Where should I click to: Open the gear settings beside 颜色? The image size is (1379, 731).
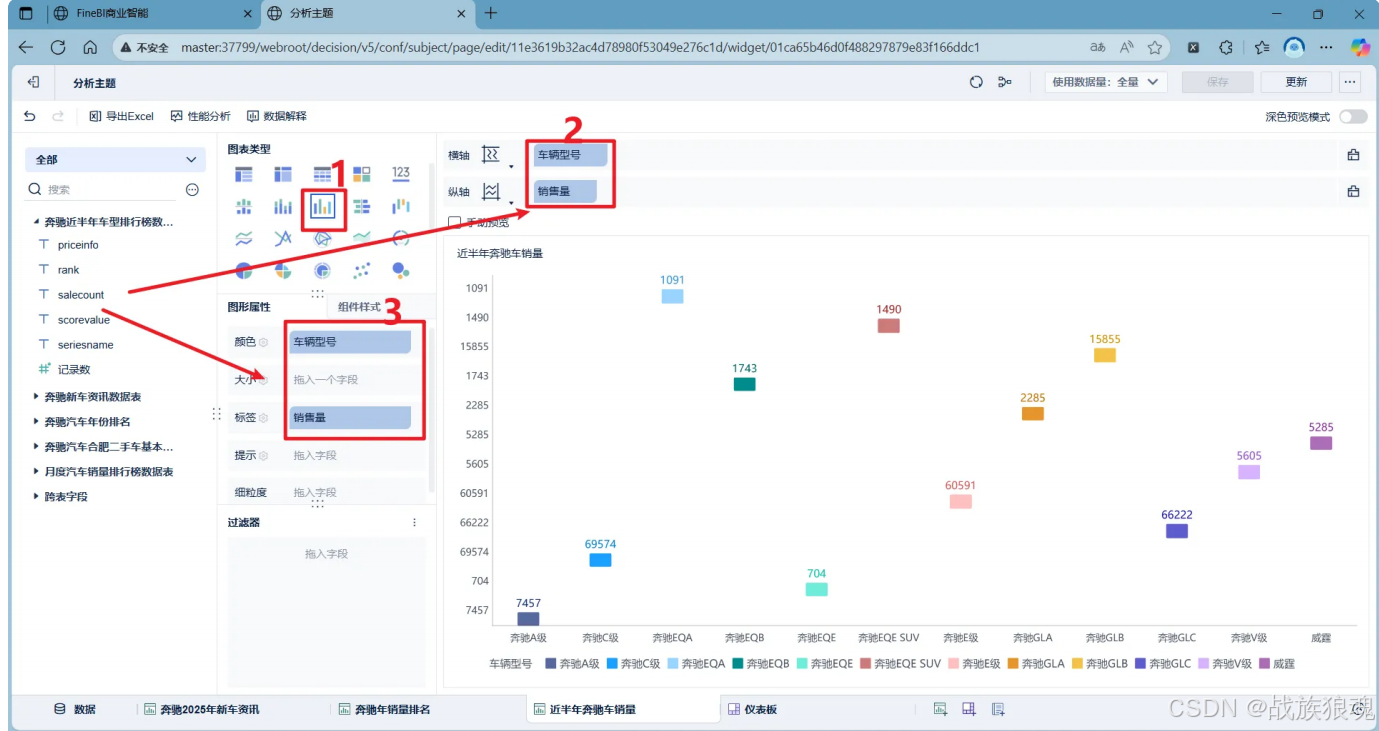click(264, 342)
